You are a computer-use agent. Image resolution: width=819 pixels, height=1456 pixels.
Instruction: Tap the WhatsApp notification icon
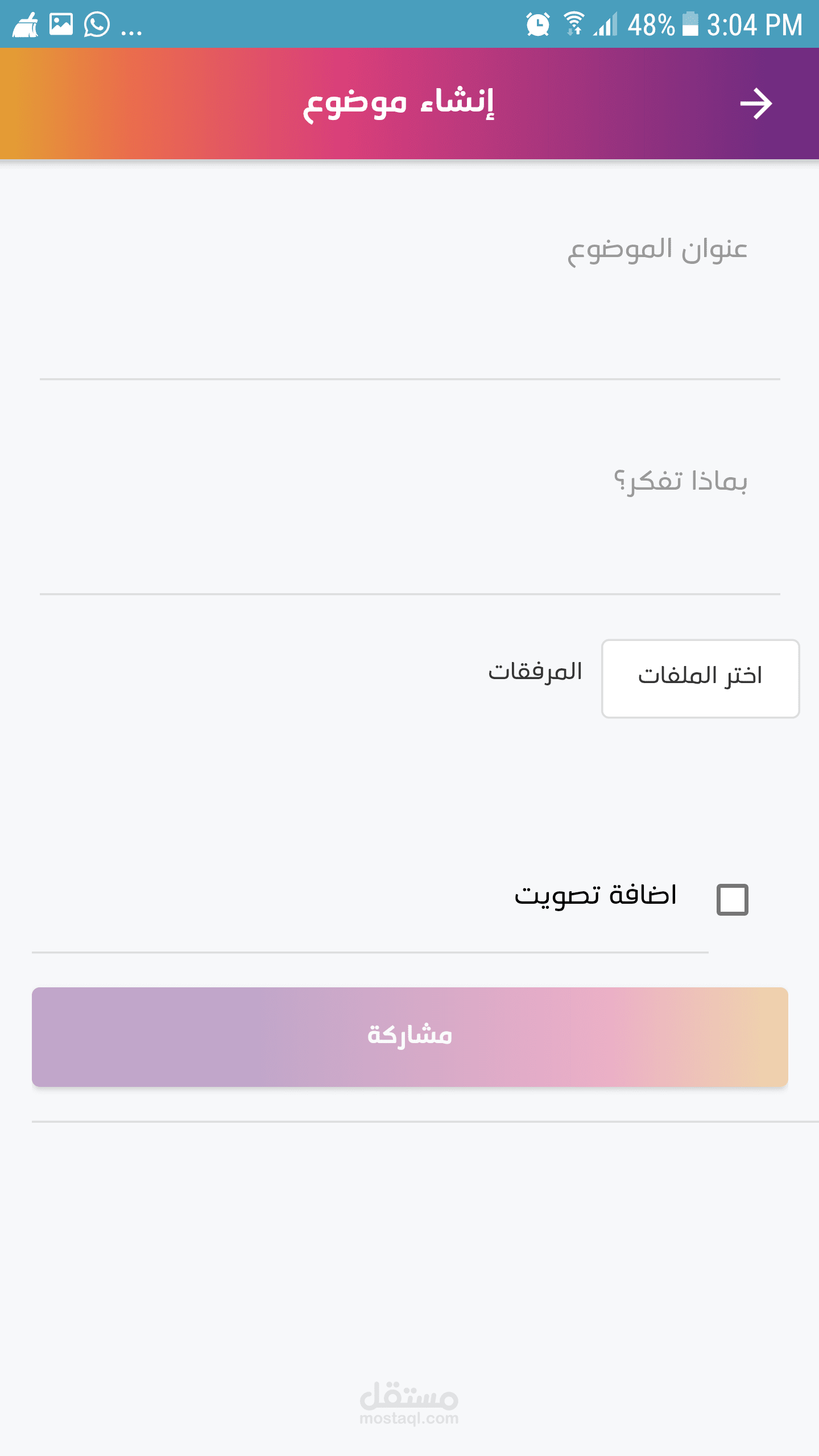coord(97,25)
